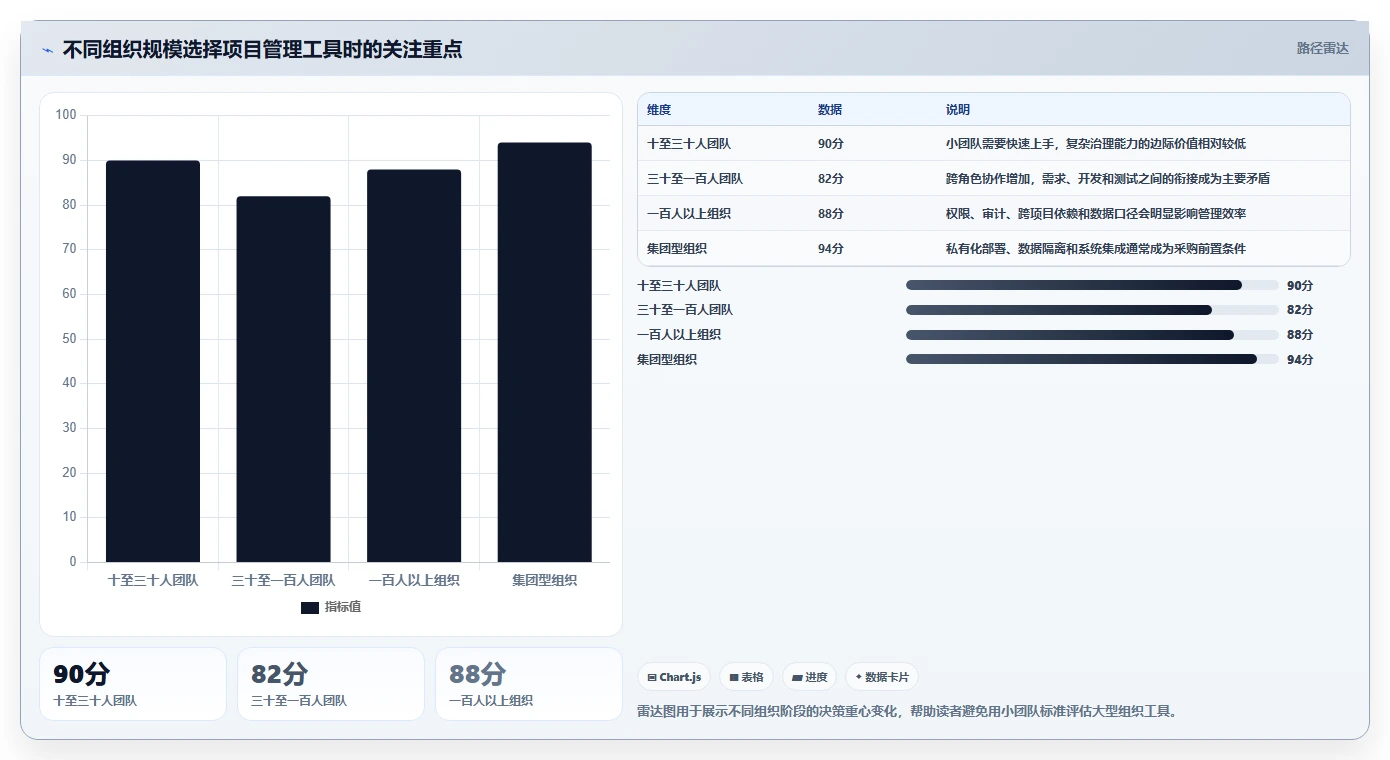Click the 十至三十人团队 progress bar
1390x760 pixels.
click(1092, 285)
